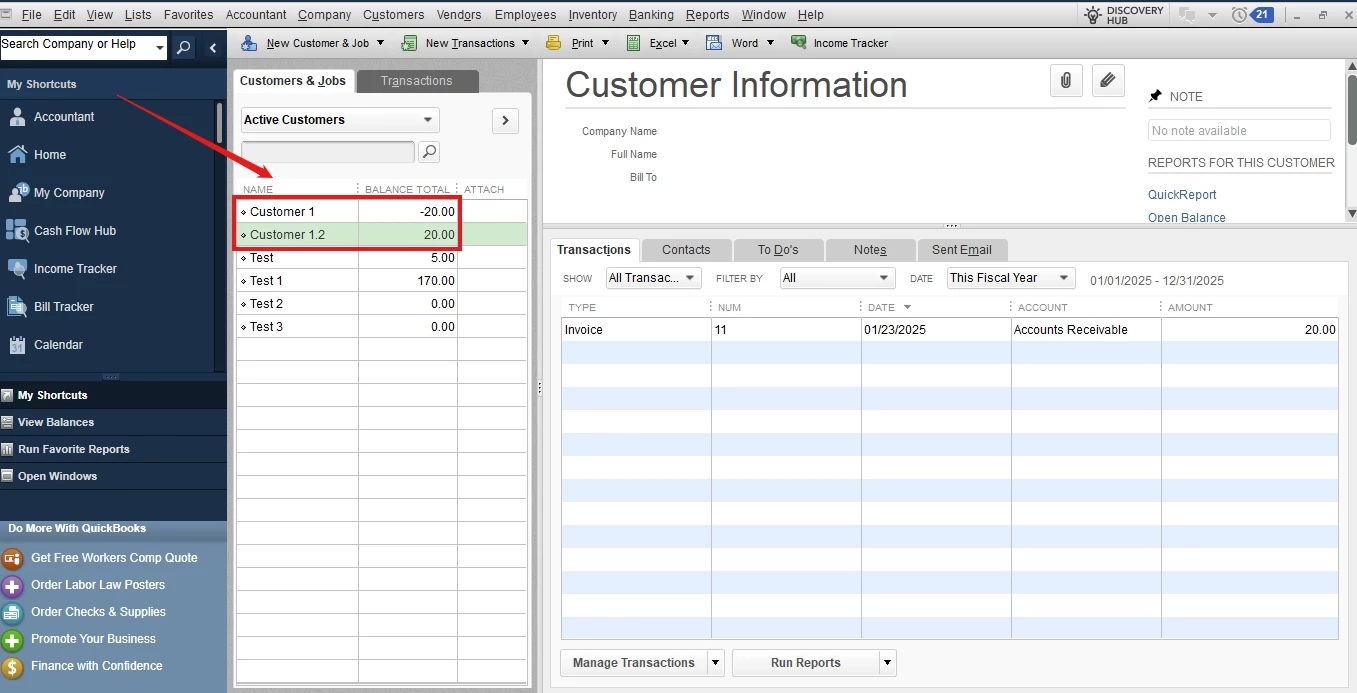Click the Discovery Hub lightbulb icon

pos(1093,15)
